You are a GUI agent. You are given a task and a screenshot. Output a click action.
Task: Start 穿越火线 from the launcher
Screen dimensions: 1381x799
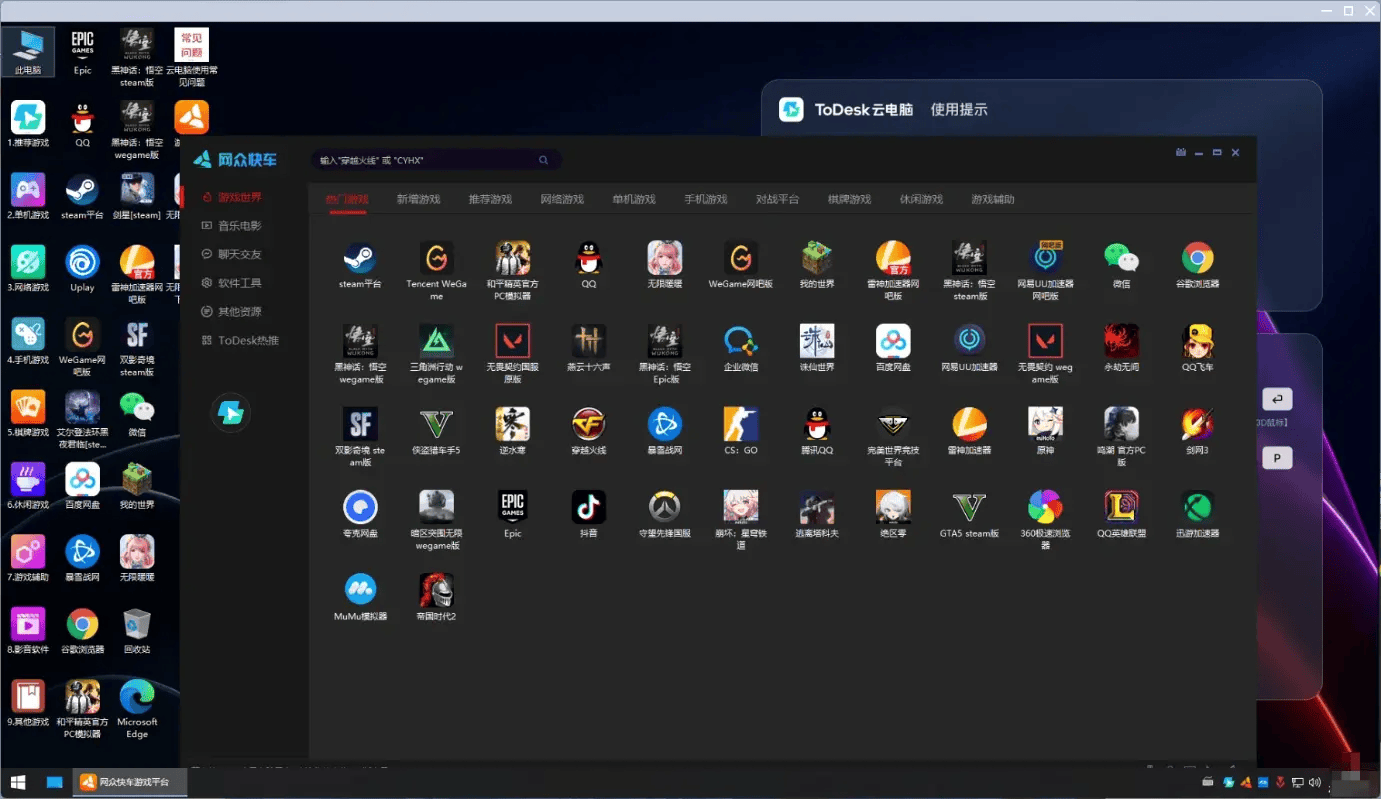(588, 425)
